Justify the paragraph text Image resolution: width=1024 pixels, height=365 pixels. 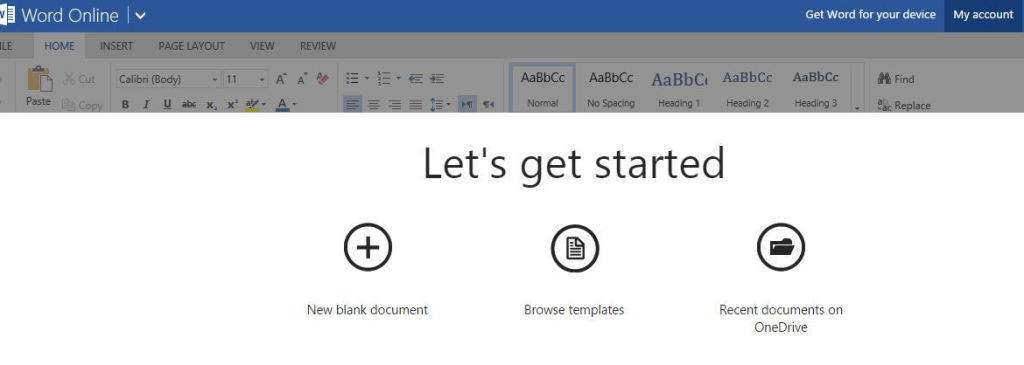pos(415,104)
